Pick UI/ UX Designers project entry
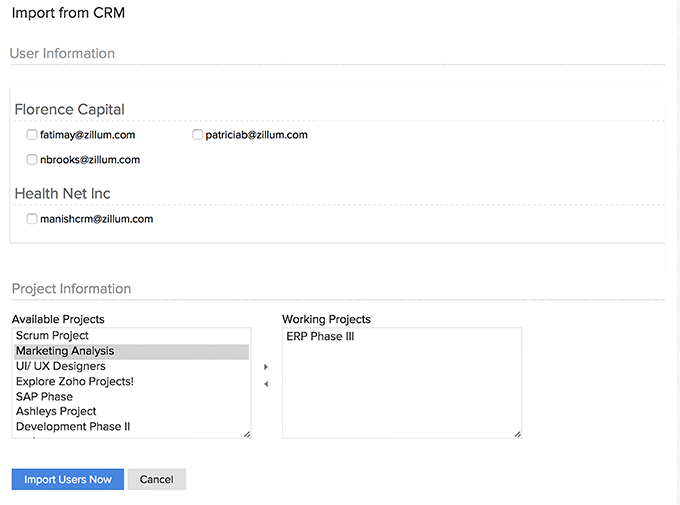This screenshot has height=505, width=680. (x=61, y=366)
